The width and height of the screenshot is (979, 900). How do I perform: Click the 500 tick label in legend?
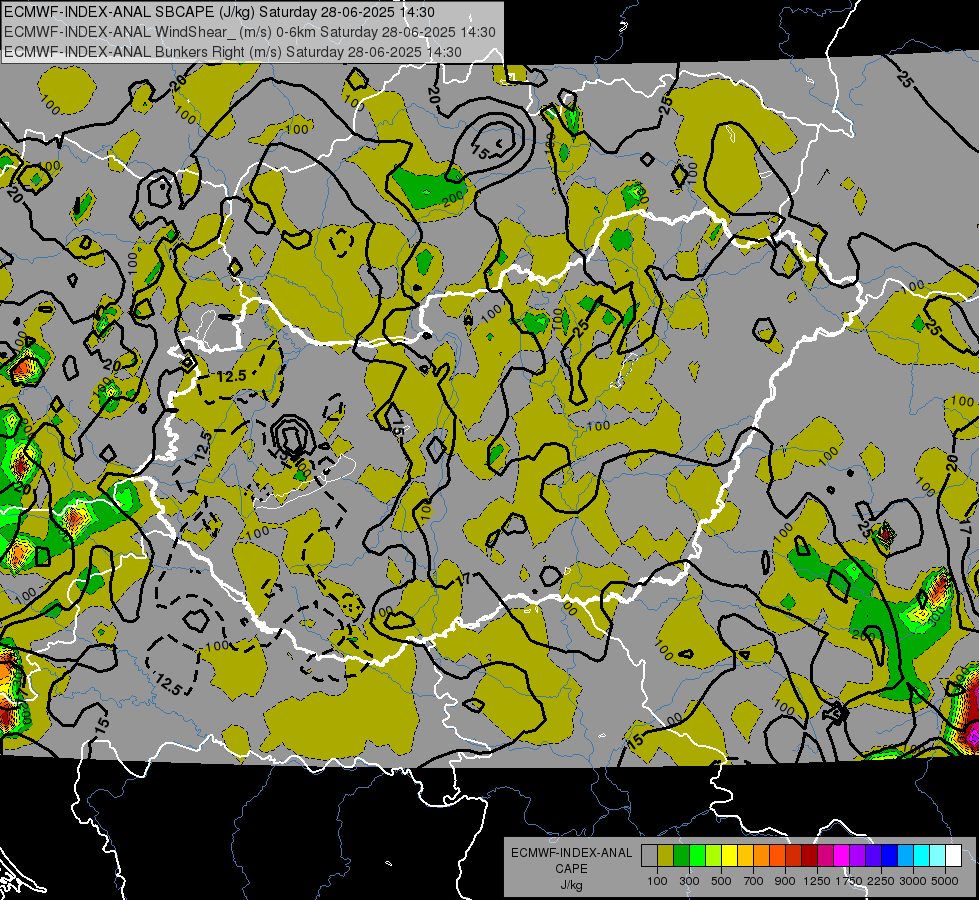point(721,881)
